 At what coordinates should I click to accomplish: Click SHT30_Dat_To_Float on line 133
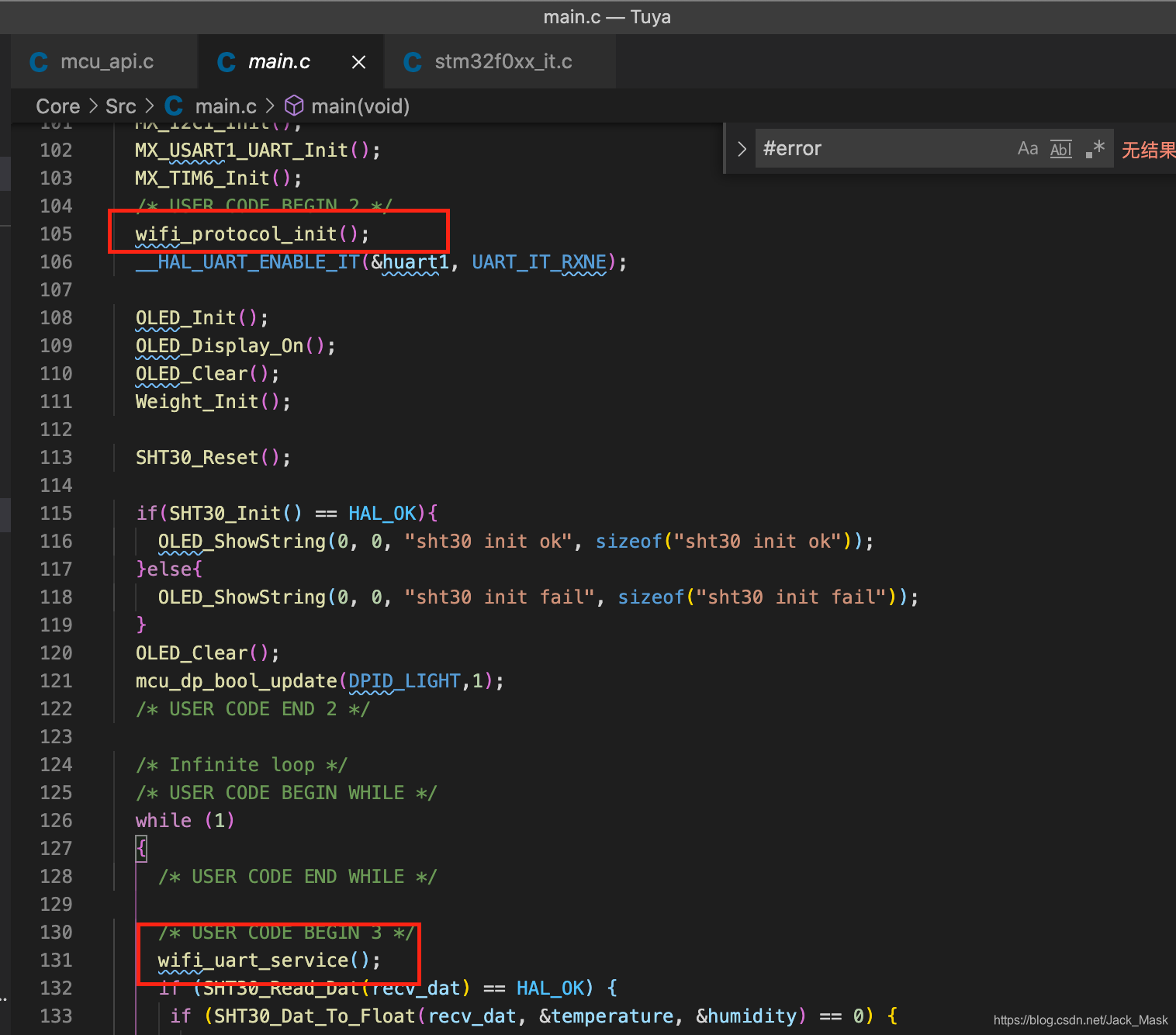coord(314,1016)
